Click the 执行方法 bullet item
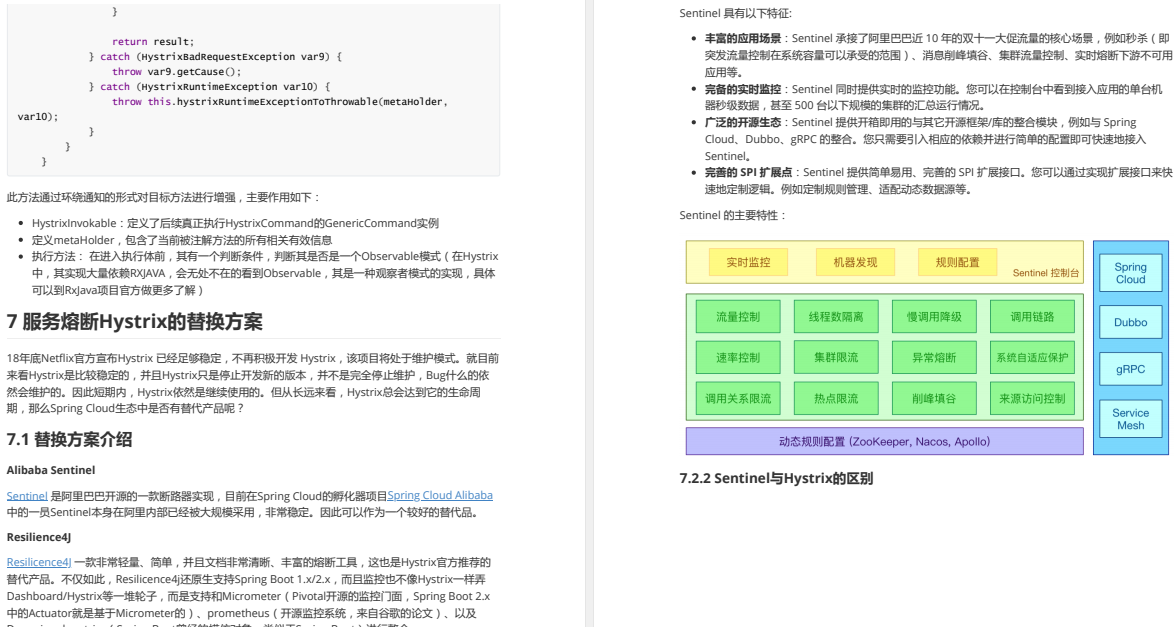The image size is (1174, 627). pos(265,273)
